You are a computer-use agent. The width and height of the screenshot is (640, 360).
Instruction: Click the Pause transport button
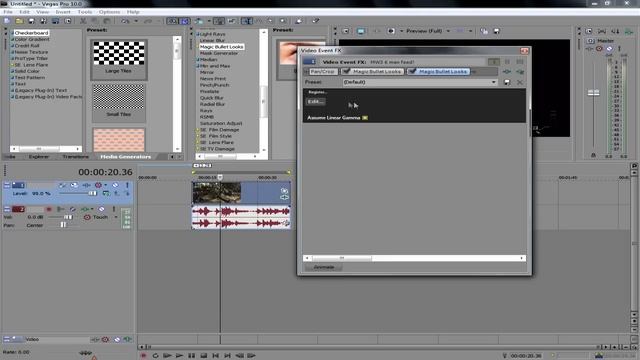191,356
